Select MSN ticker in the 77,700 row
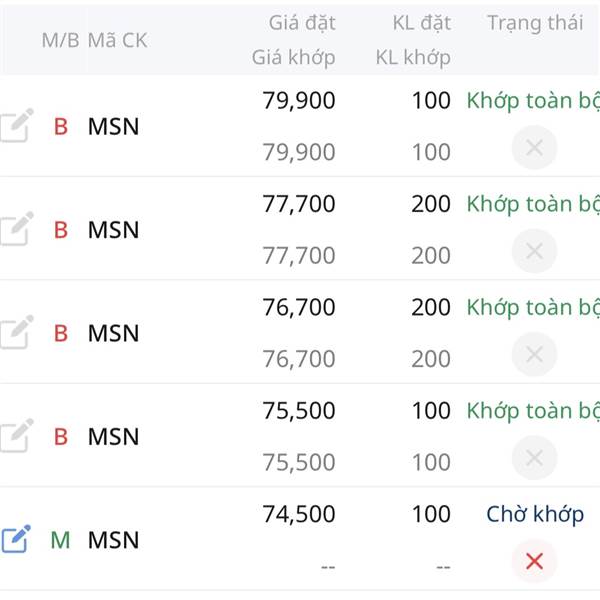Viewport: 600px width, 600px height. [x=113, y=230]
